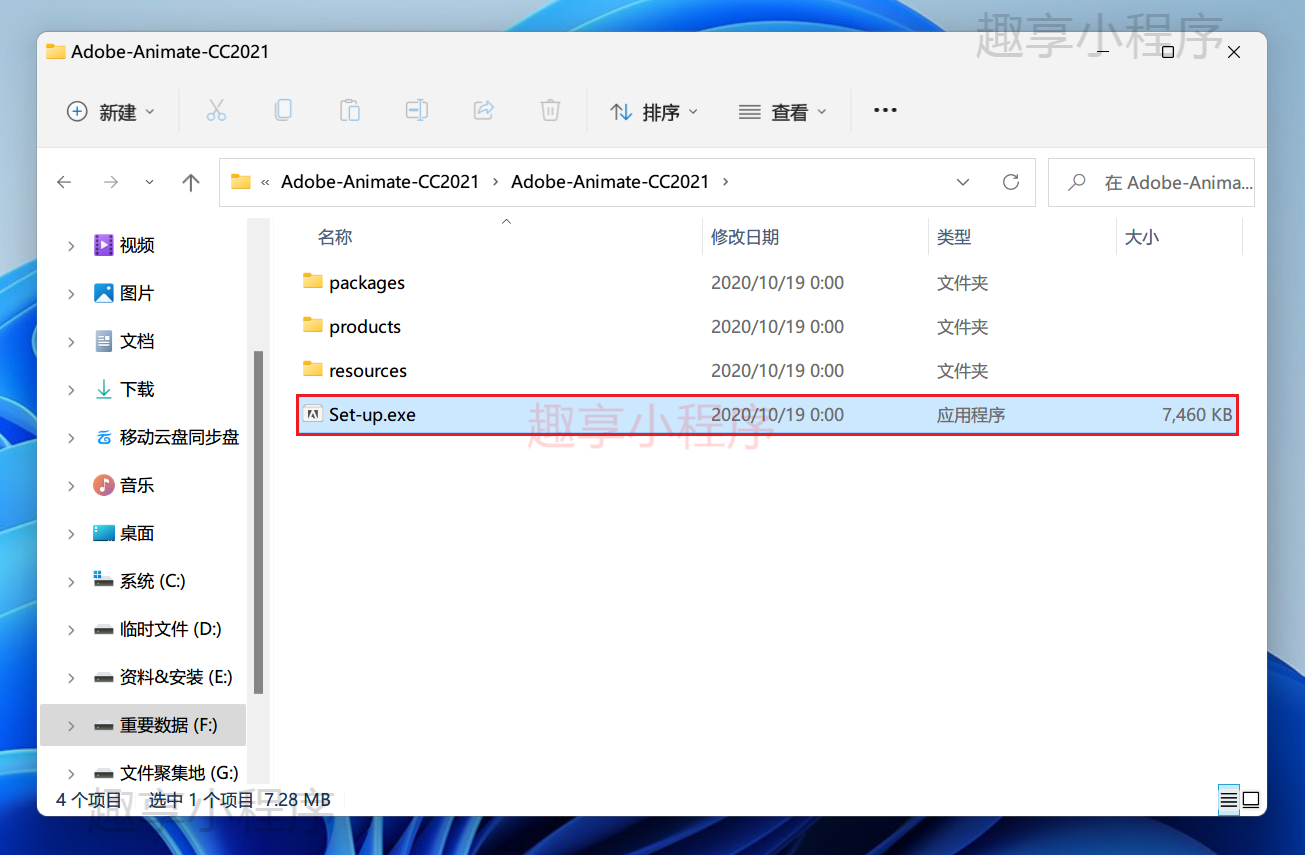Maximize the Adobe-Animate-CC2021 window
This screenshot has height=855, width=1305.
coord(1167,52)
